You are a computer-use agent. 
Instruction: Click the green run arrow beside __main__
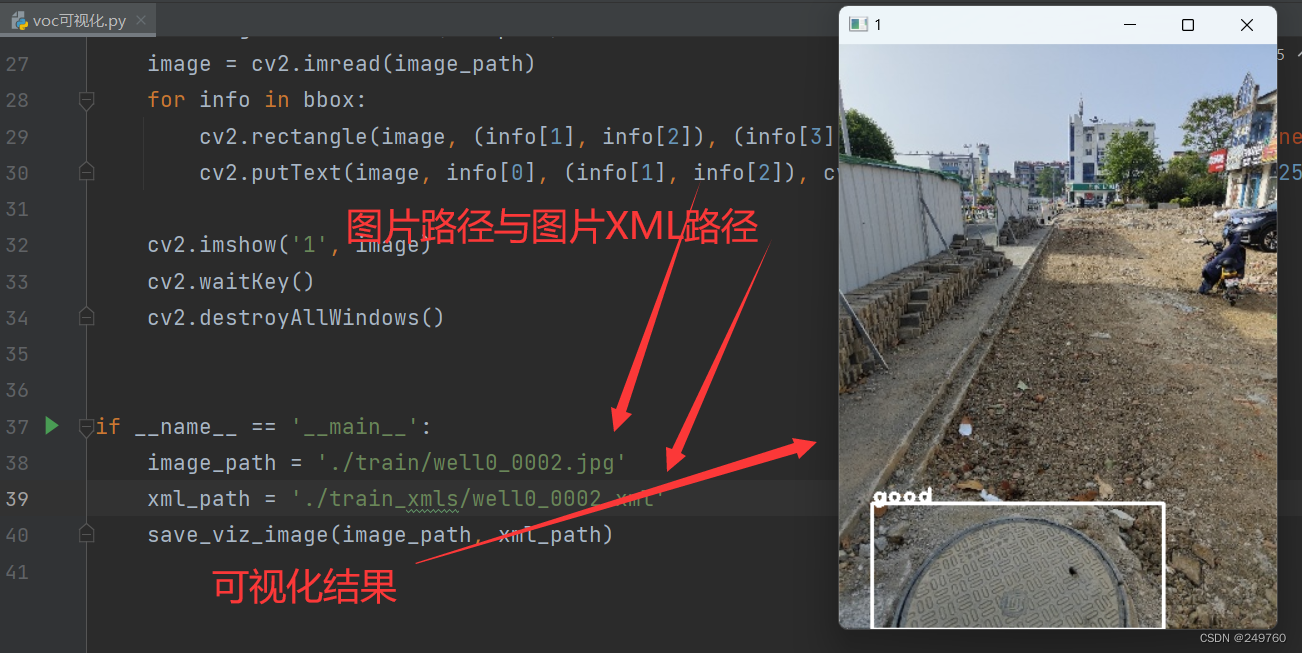click(52, 426)
